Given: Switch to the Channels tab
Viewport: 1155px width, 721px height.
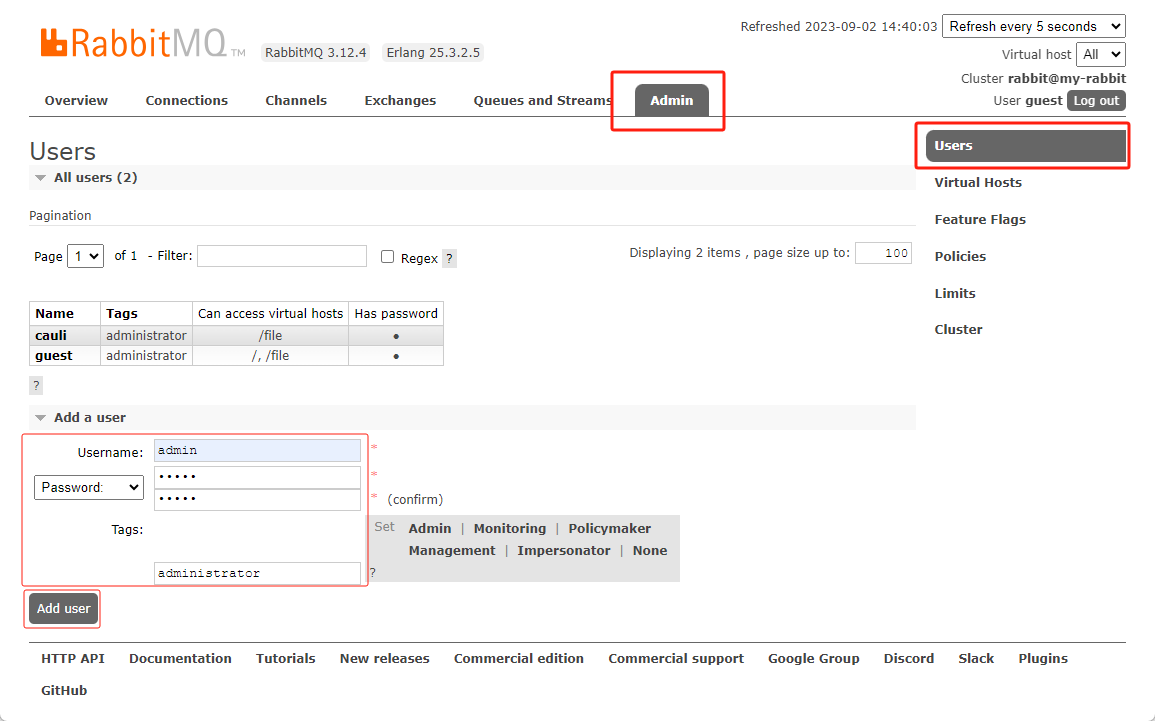Looking at the screenshot, I should click(x=296, y=101).
